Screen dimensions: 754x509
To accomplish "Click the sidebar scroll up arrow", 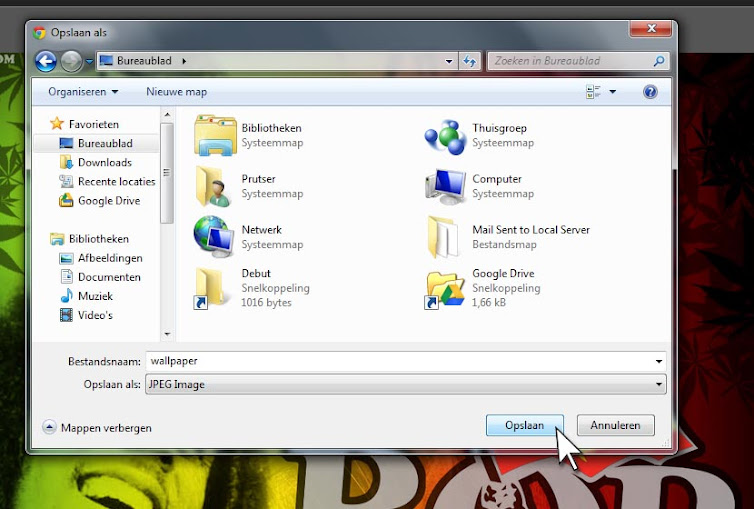I will [x=167, y=115].
